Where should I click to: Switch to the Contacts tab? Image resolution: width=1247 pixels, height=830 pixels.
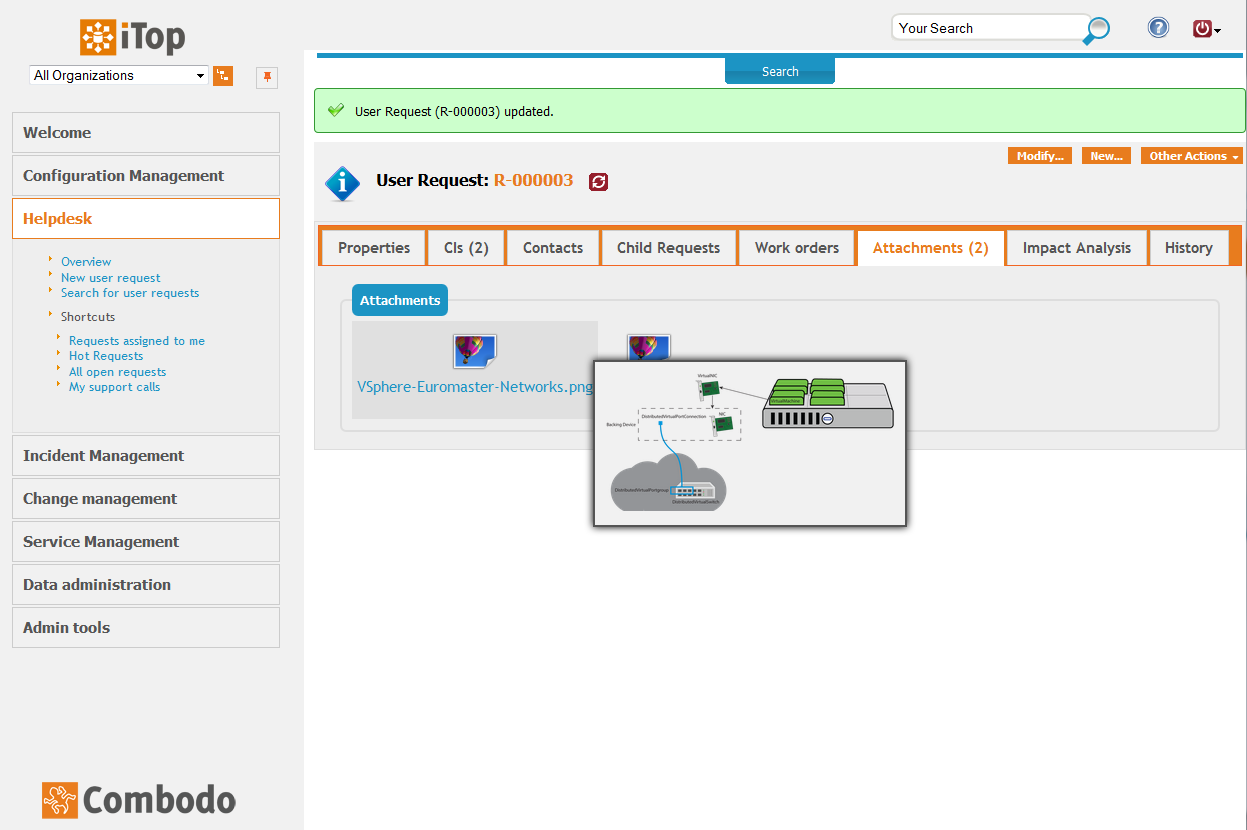pos(553,248)
